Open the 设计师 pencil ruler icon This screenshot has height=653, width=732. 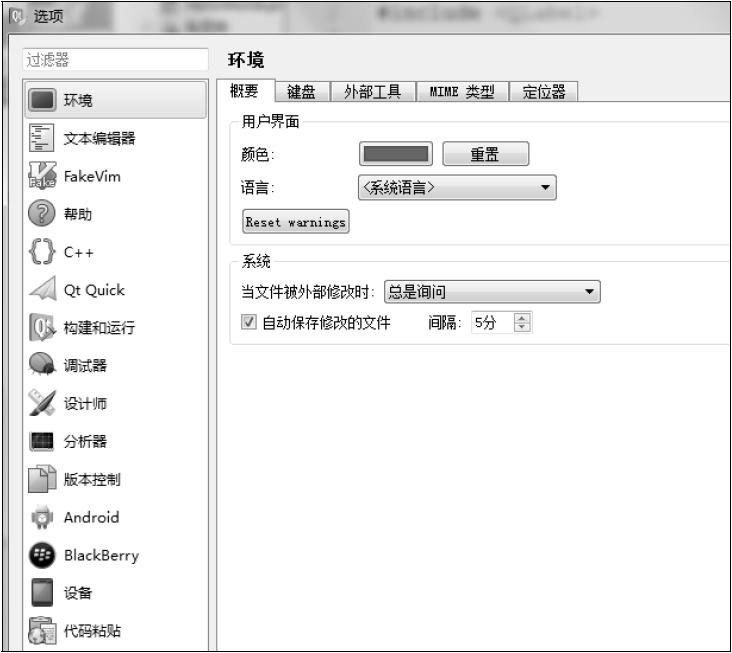click(x=42, y=402)
